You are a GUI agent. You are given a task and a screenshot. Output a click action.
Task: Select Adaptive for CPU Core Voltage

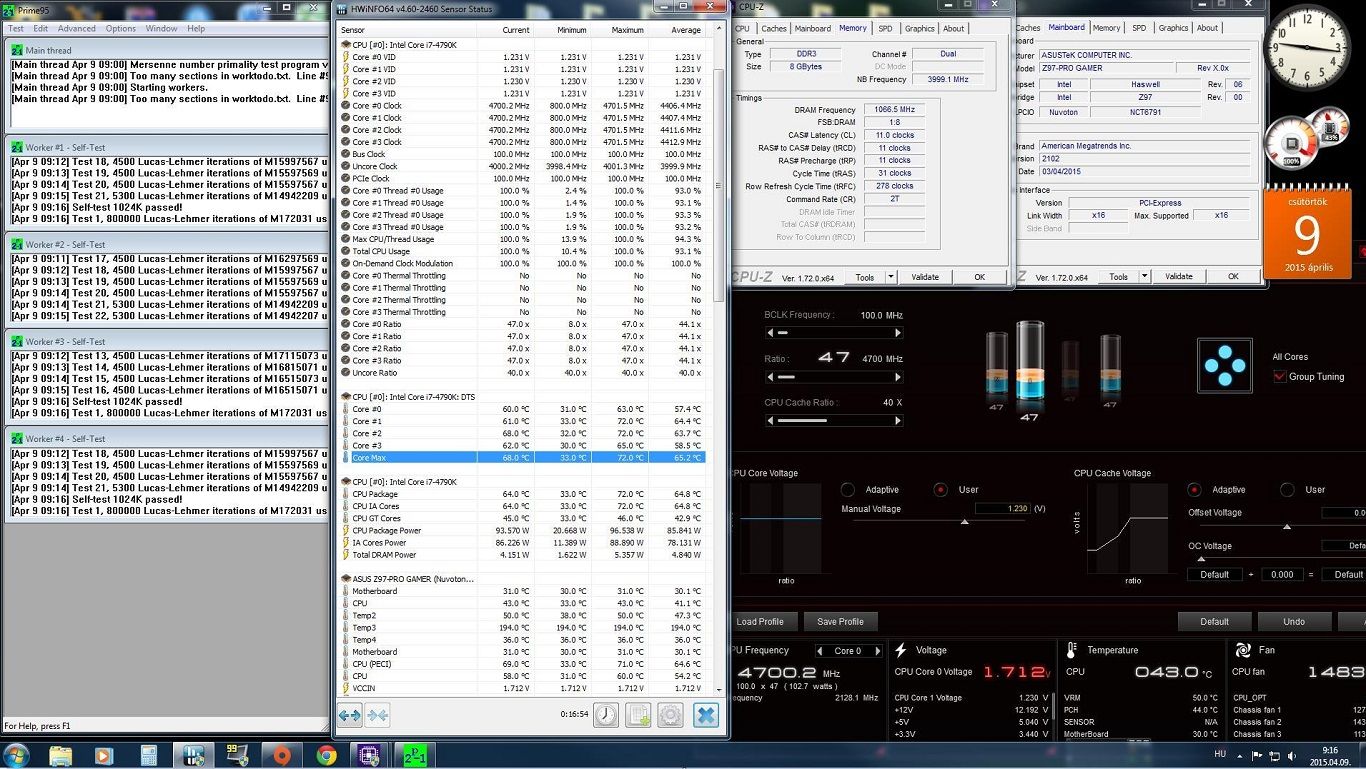click(848, 490)
